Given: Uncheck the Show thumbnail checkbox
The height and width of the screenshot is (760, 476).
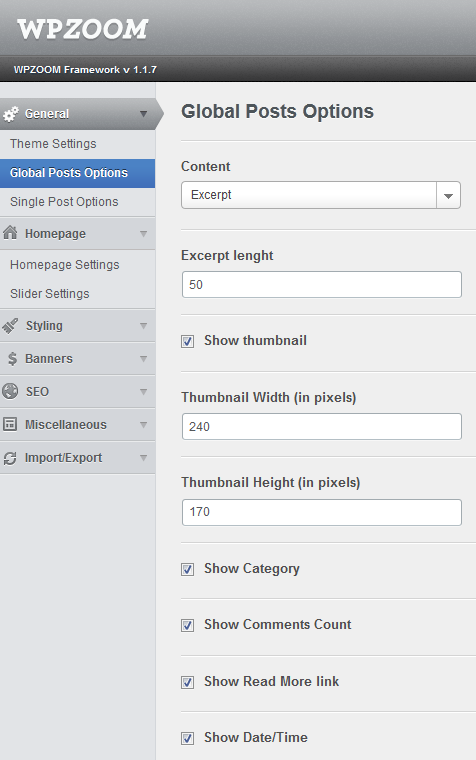Looking at the screenshot, I should click(188, 341).
